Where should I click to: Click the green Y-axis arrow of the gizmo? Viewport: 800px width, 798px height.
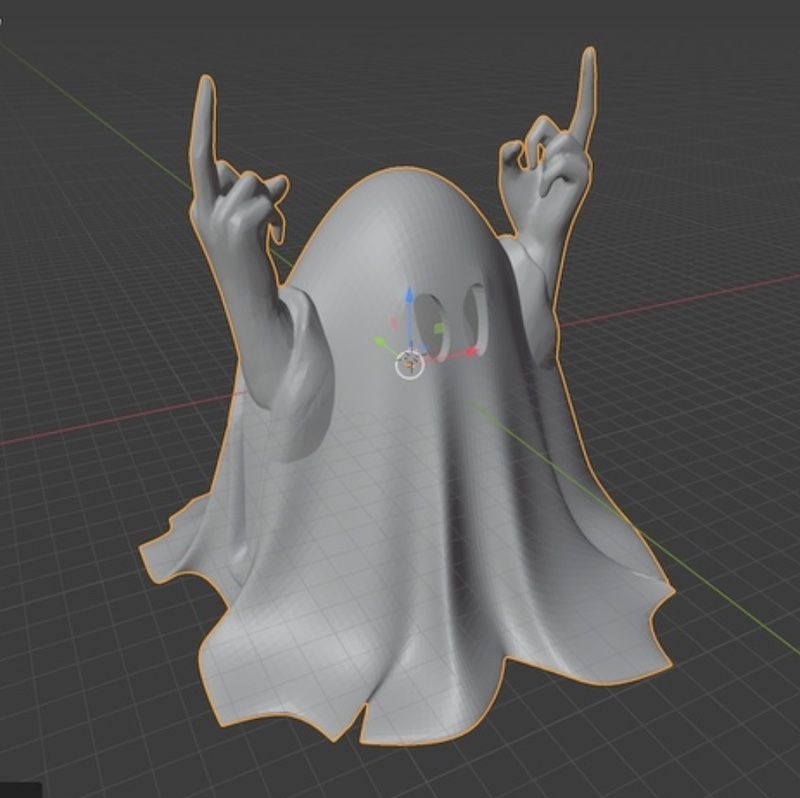[x=381, y=343]
